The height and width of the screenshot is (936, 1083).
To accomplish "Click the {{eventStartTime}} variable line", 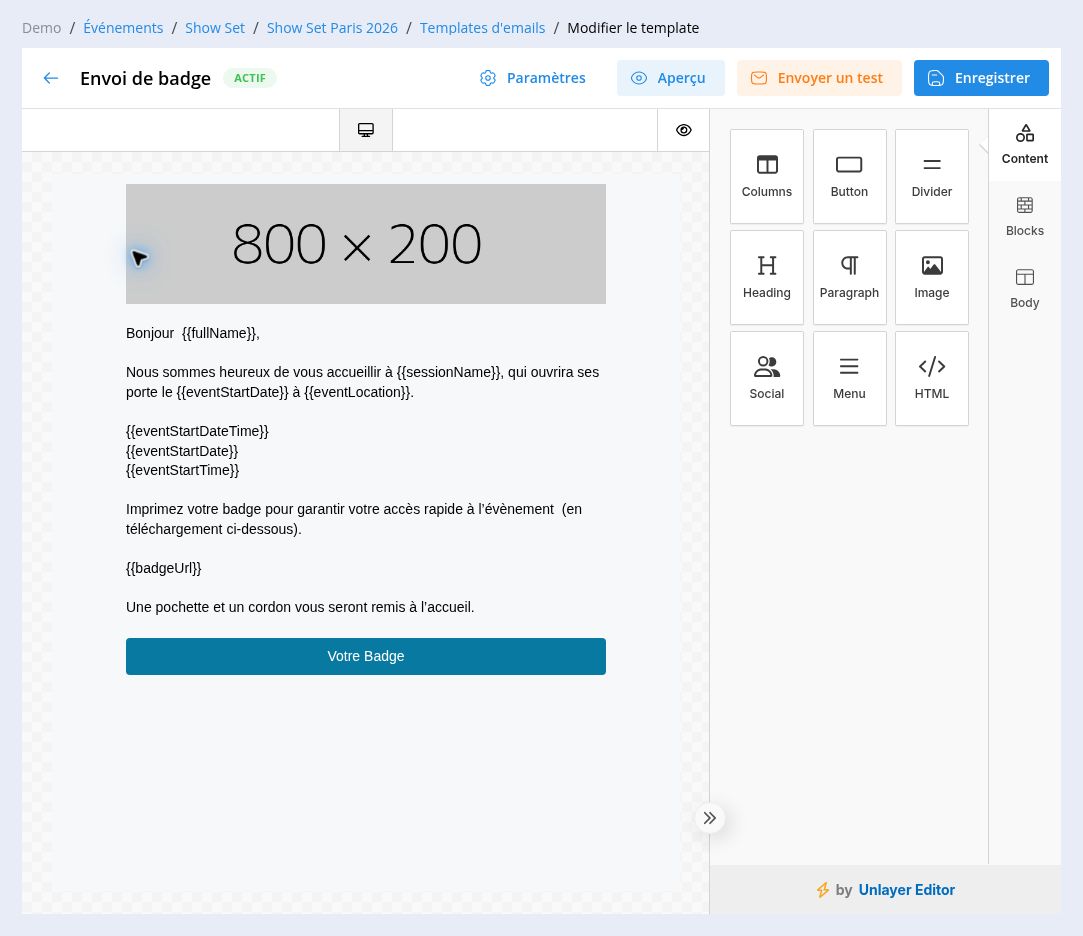I will pyautogui.click(x=182, y=470).
